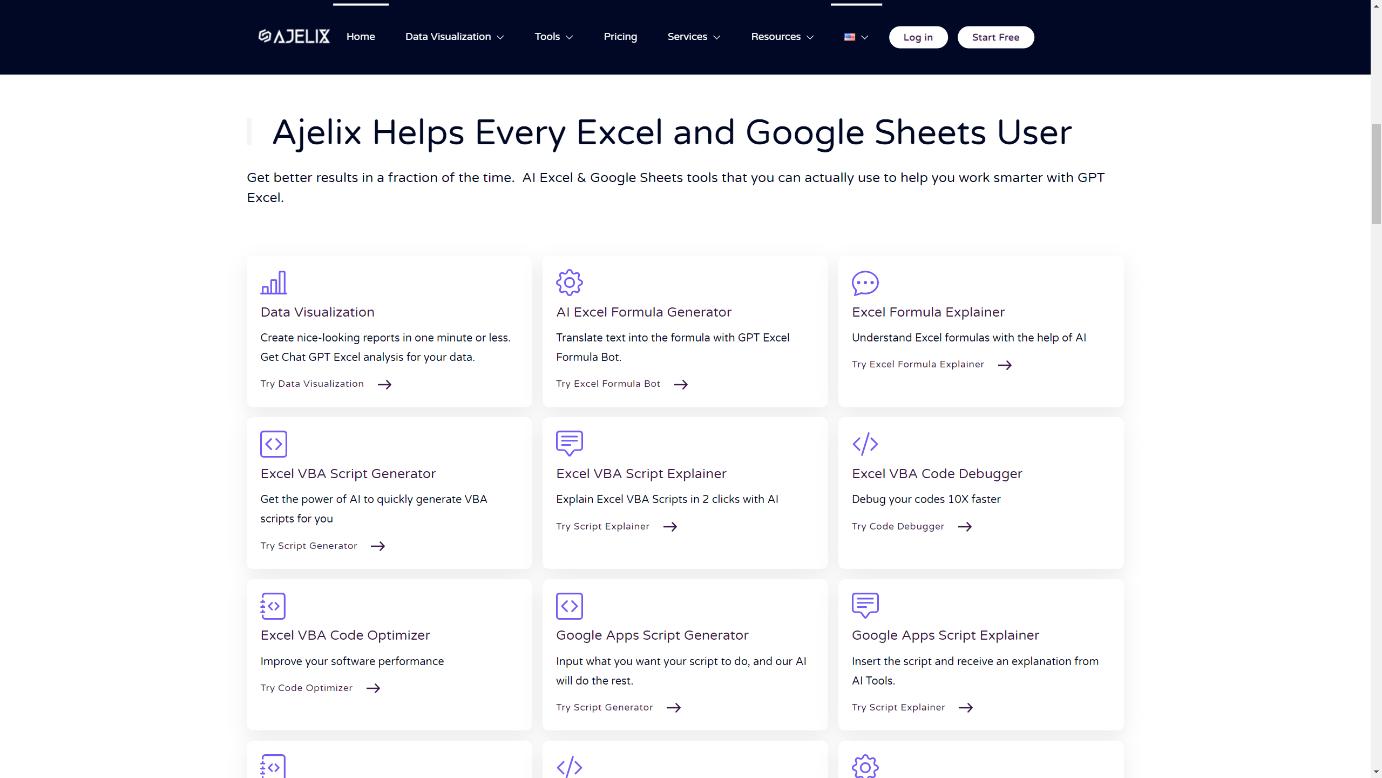Click the scrollbar up arrow
The height and width of the screenshot is (778, 1382).
pos(1376,7)
